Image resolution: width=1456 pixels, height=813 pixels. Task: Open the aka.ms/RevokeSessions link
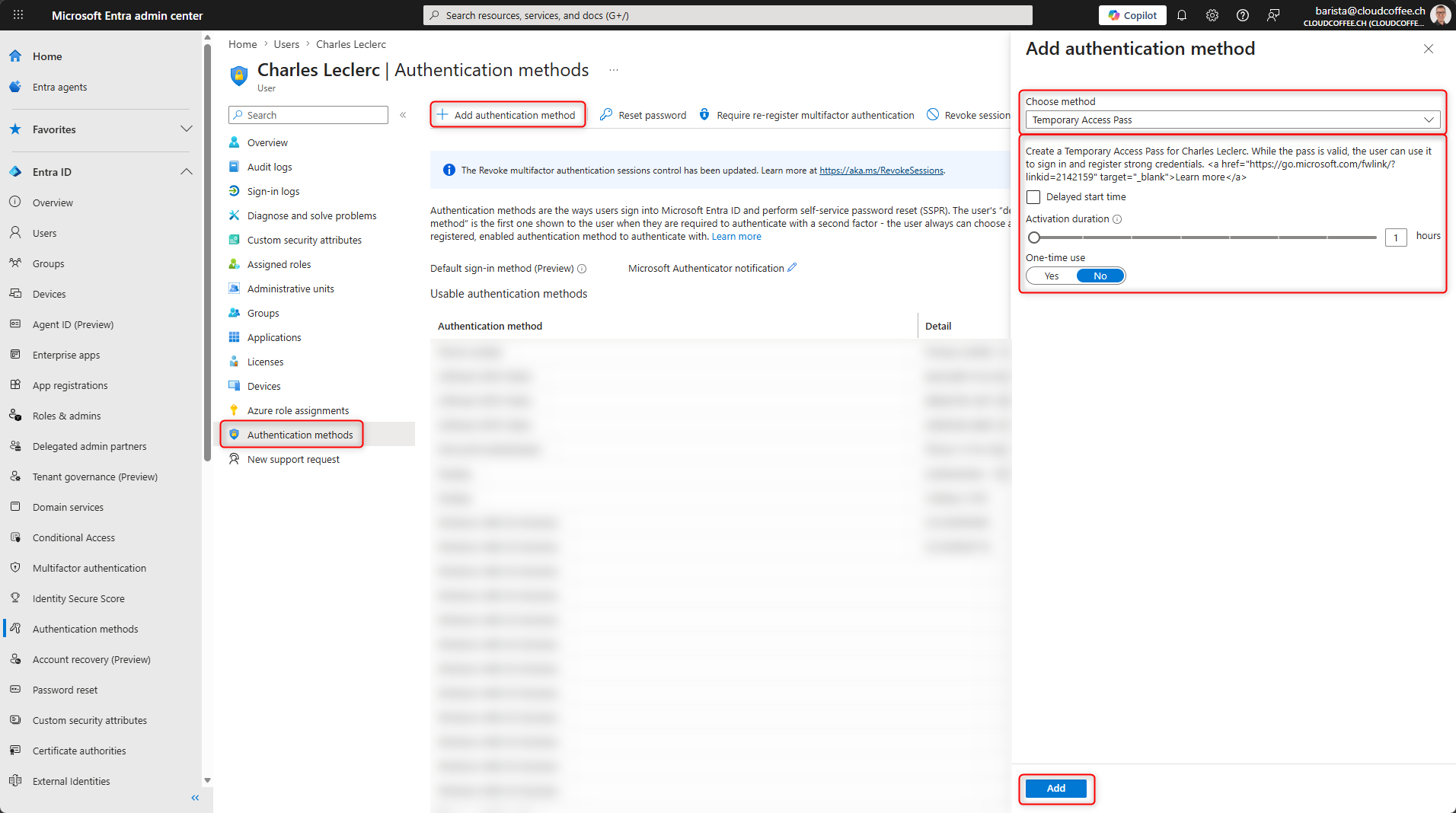tap(881, 171)
